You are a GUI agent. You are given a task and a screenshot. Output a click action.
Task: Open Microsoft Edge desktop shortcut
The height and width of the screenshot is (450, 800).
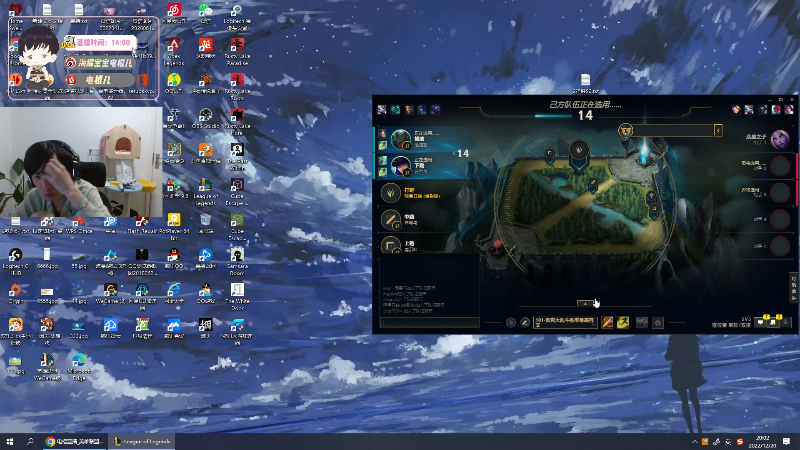(x=79, y=367)
